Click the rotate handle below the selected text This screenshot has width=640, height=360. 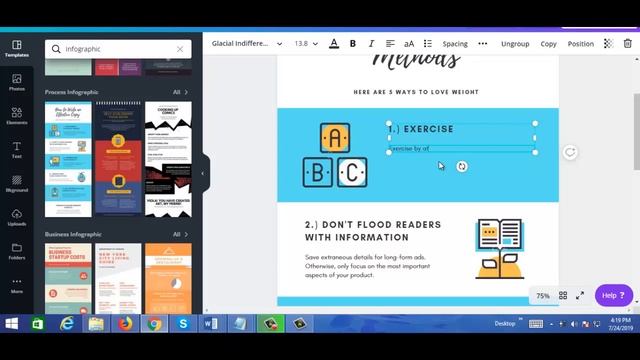tap(462, 167)
